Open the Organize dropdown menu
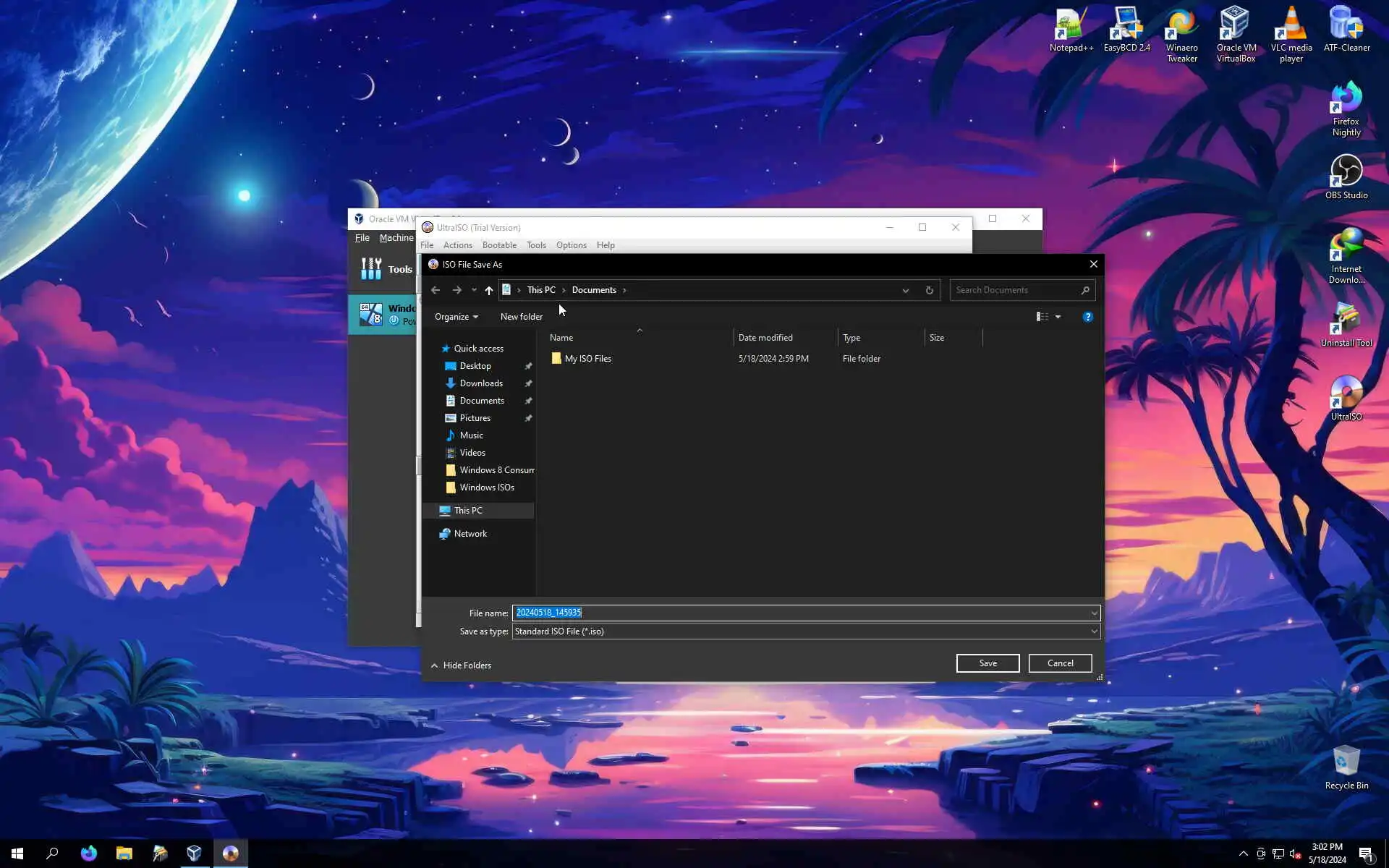The width and height of the screenshot is (1389, 868). [456, 317]
